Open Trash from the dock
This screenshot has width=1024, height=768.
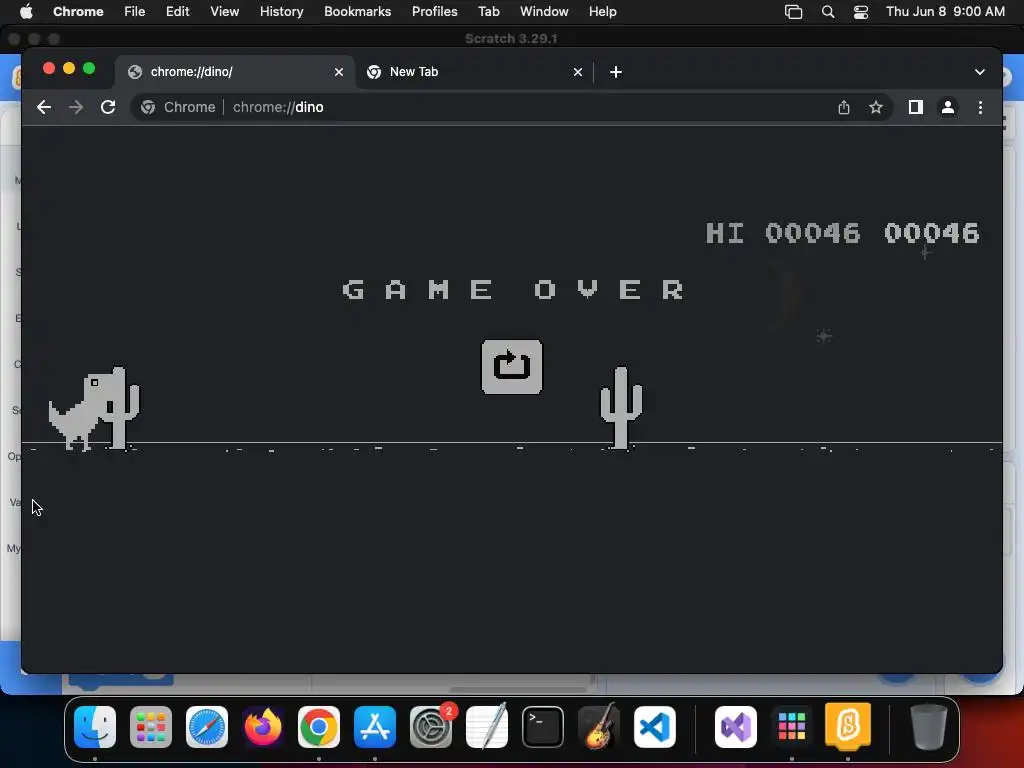929,727
